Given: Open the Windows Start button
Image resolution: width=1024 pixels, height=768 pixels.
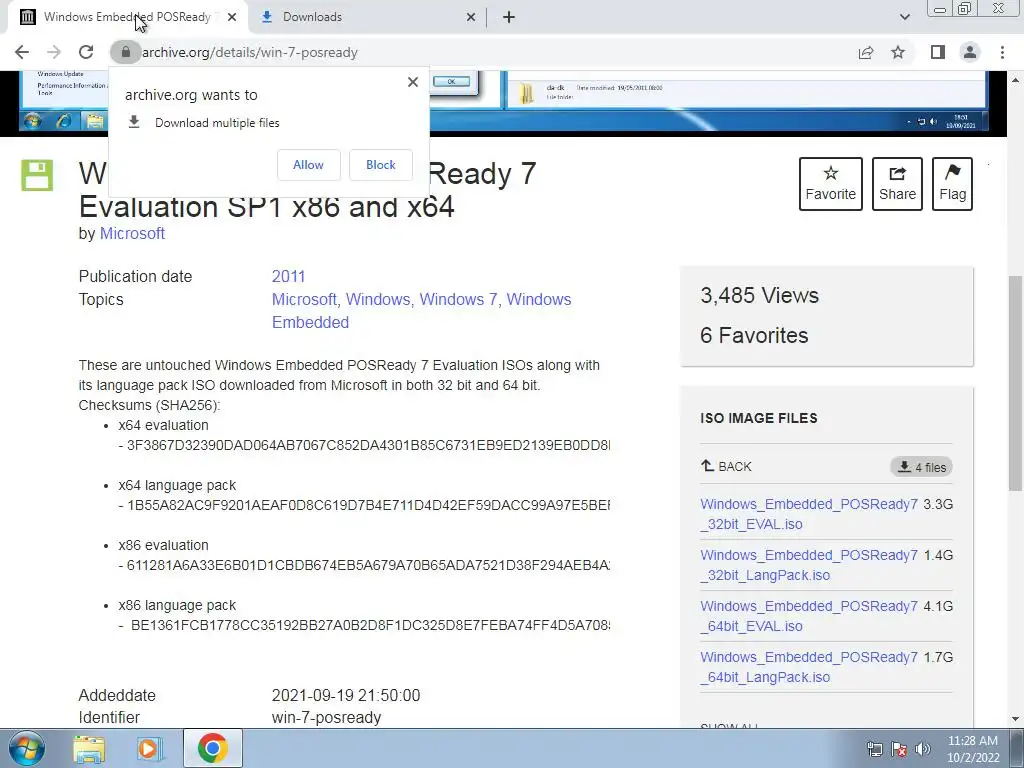Looking at the screenshot, I should click(x=27, y=748).
